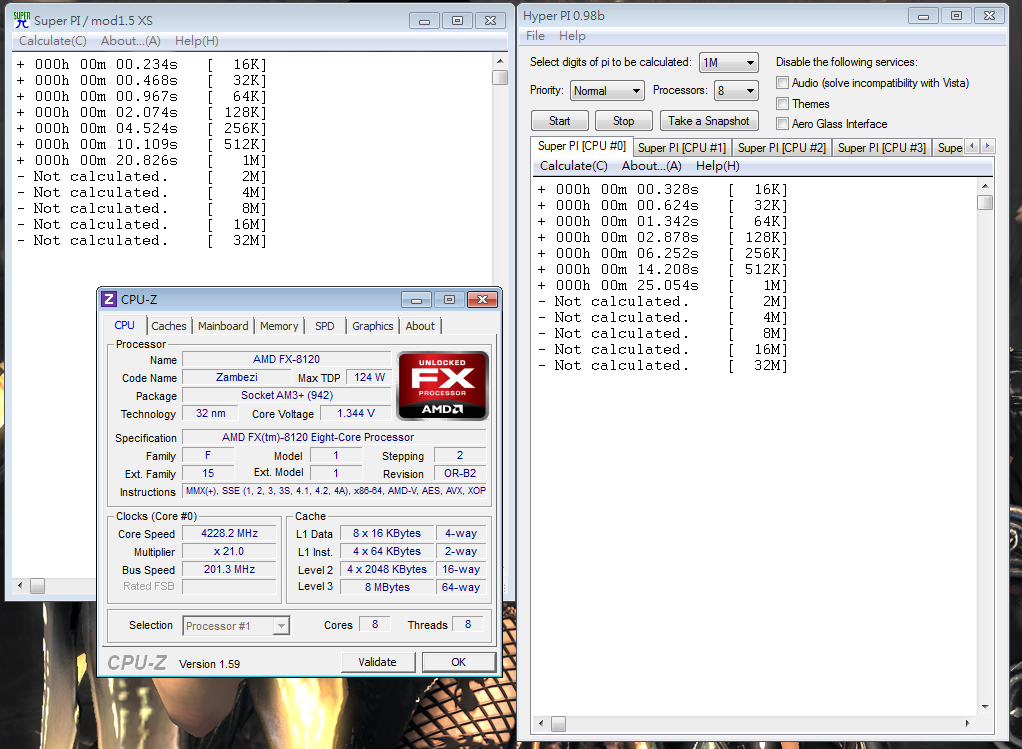The height and width of the screenshot is (749, 1022).
Task: Open the Processors count dropdown showing 8
Action: tap(736, 91)
